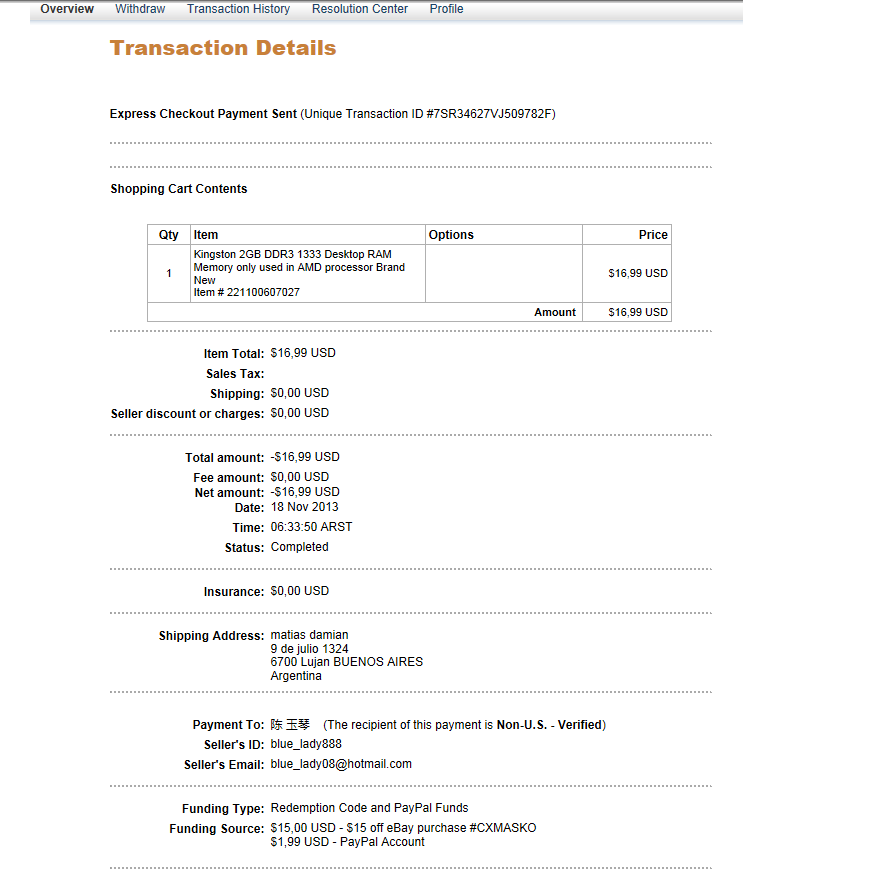Click the Fee amount value $0,00 USD

(x=300, y=477)
